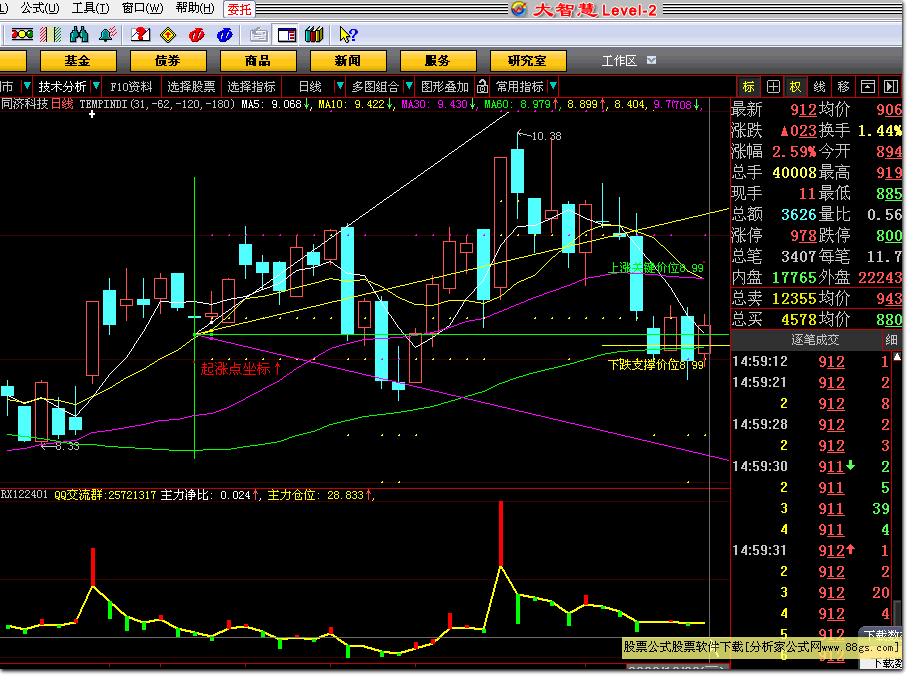Click the 总手 40008 value

pyautogui.click(x=794, y=173)
